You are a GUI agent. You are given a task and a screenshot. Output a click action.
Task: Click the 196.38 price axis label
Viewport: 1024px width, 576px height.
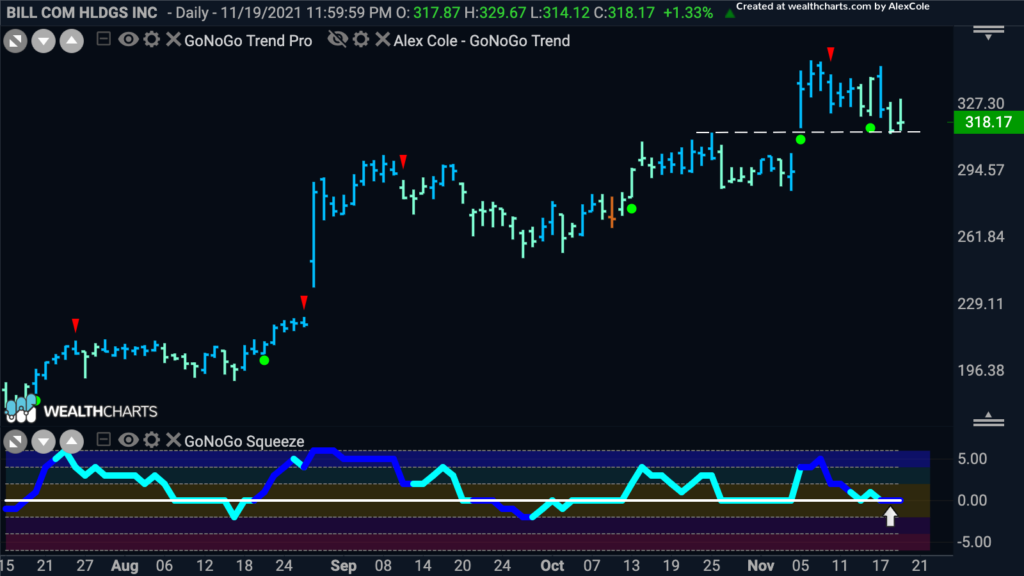(980, 371)
